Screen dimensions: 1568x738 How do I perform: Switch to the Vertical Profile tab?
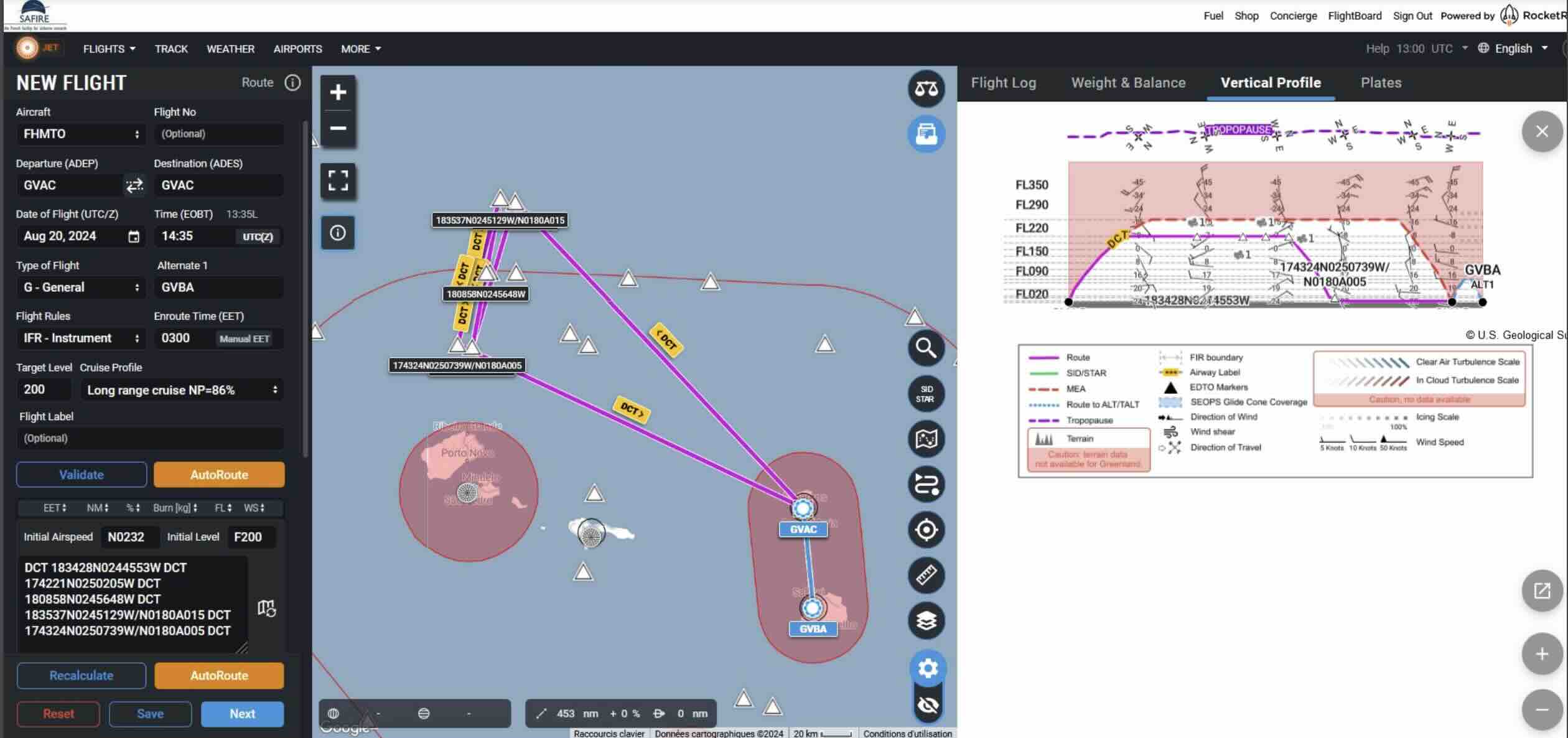click(1271, 82)
